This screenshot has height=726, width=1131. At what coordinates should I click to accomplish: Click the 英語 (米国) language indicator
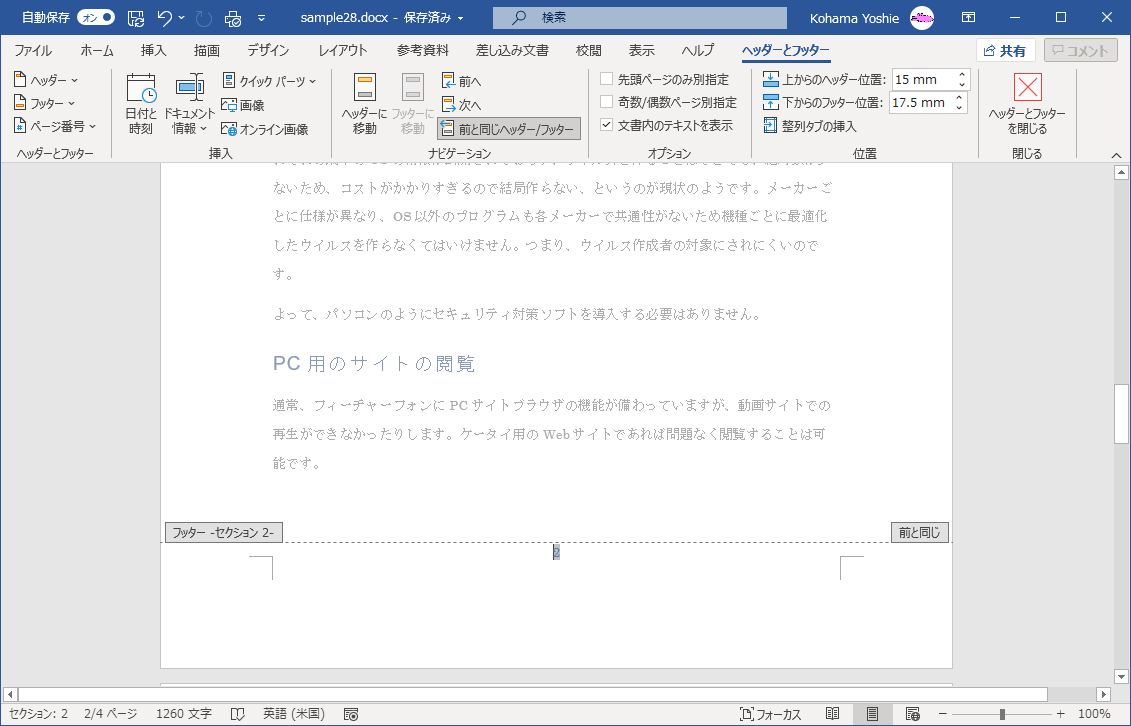coord(294,714)
